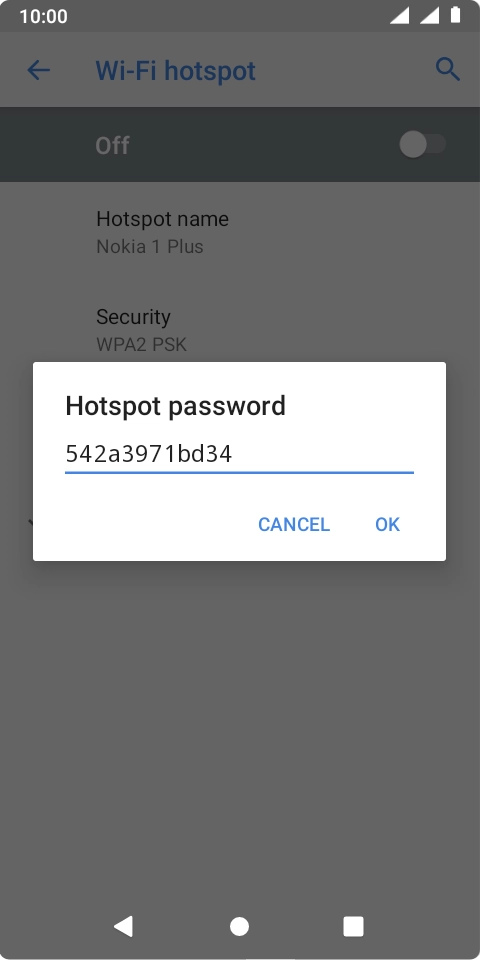480x960 pixels.
Task: Open search with the magnifier icon
Action: (x=448, y=70)
